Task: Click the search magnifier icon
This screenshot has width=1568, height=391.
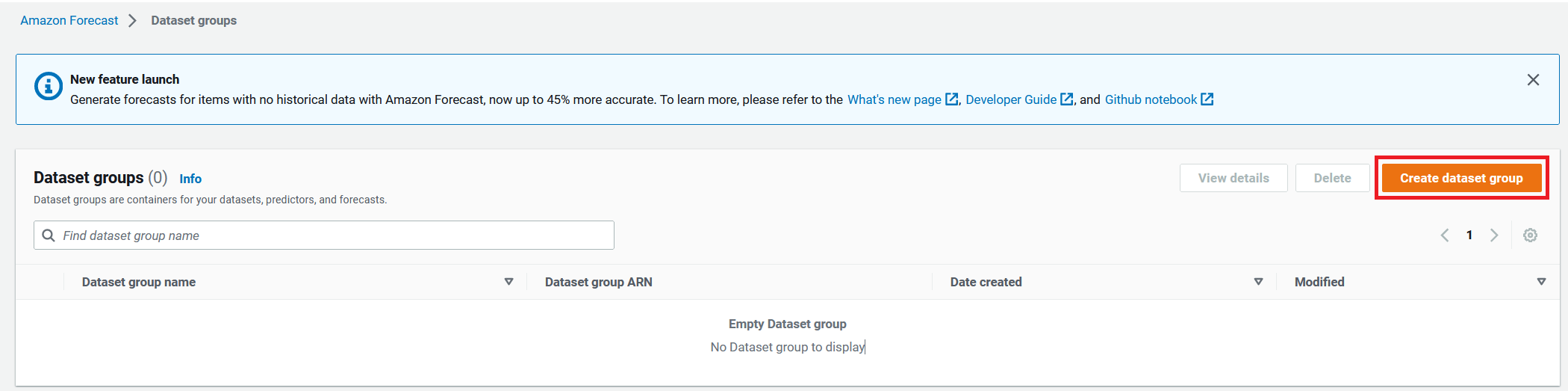Action: pyautogui.click(x=49, y=235)
